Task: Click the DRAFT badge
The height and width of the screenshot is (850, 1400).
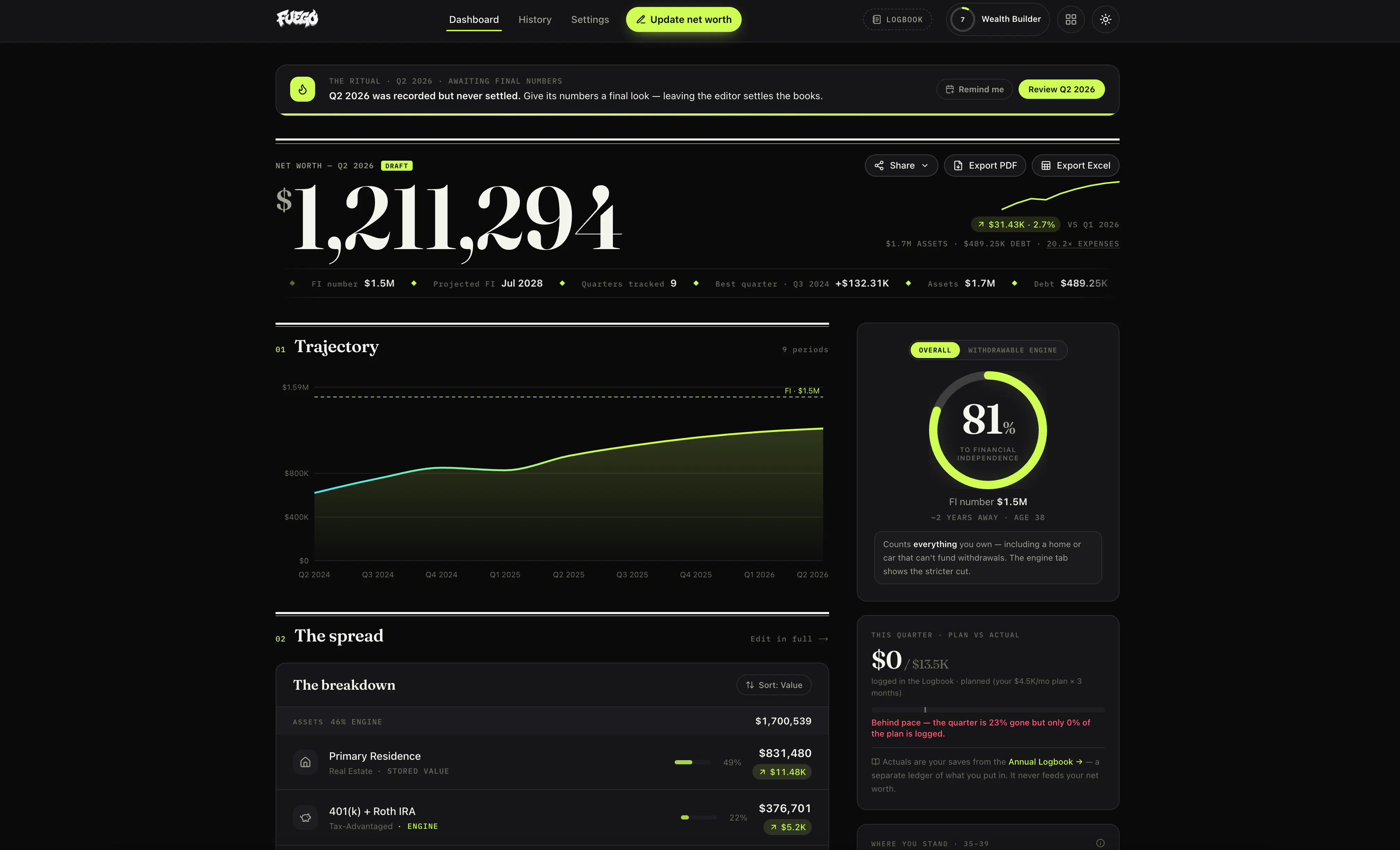Action: point(397,166)
